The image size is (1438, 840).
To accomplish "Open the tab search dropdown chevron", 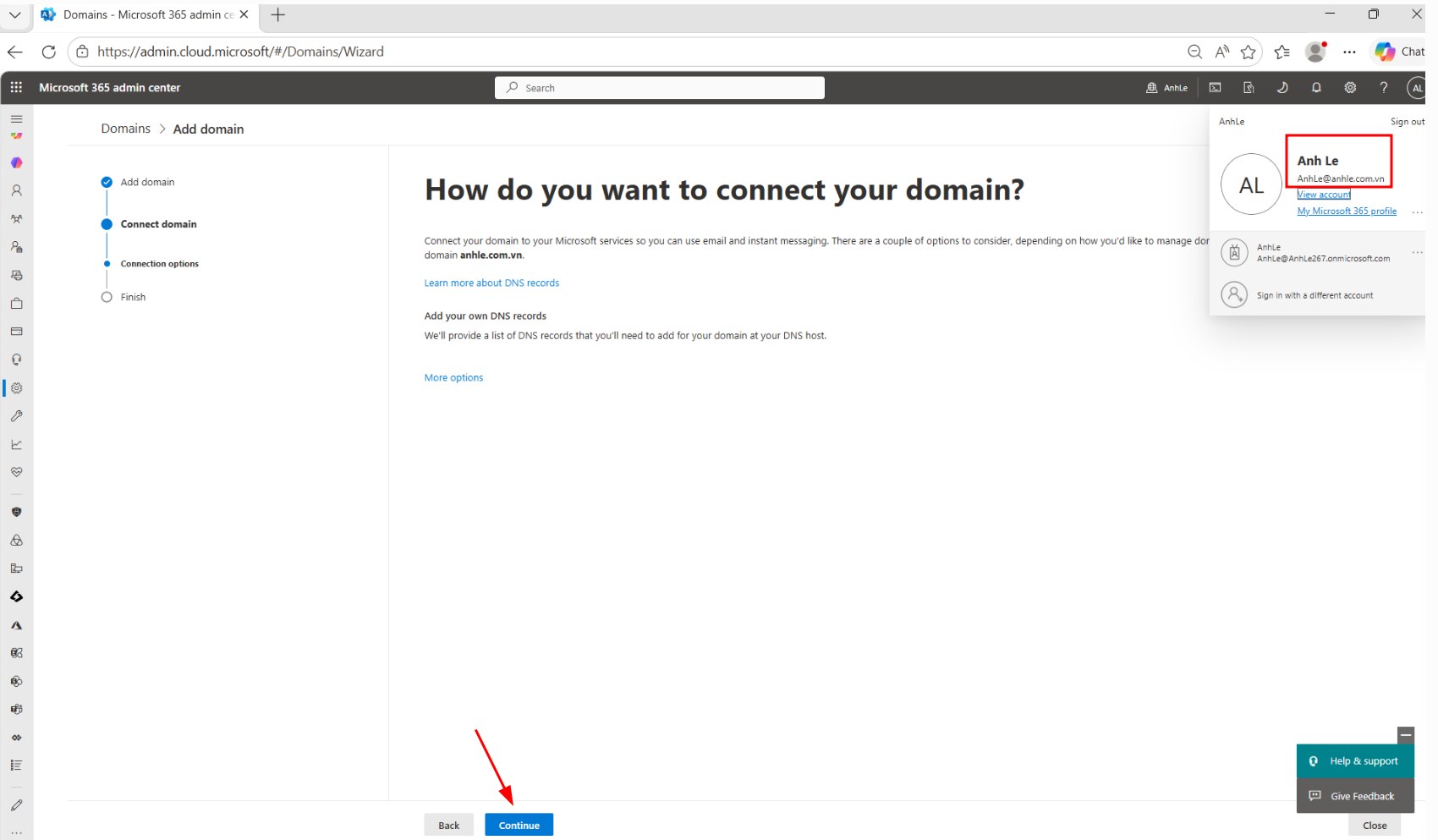I will (x=14, y=14).
